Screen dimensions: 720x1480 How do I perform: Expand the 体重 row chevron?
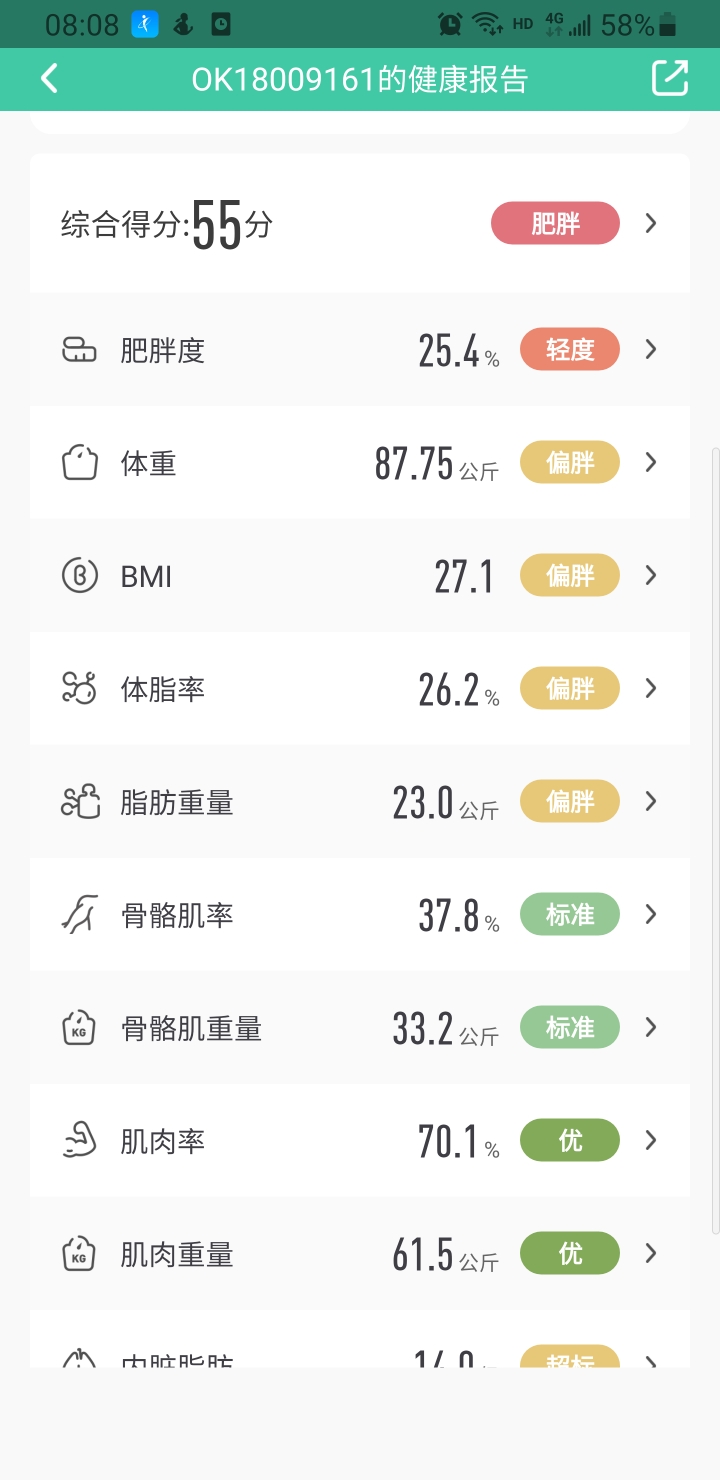(x=651, y=462)
